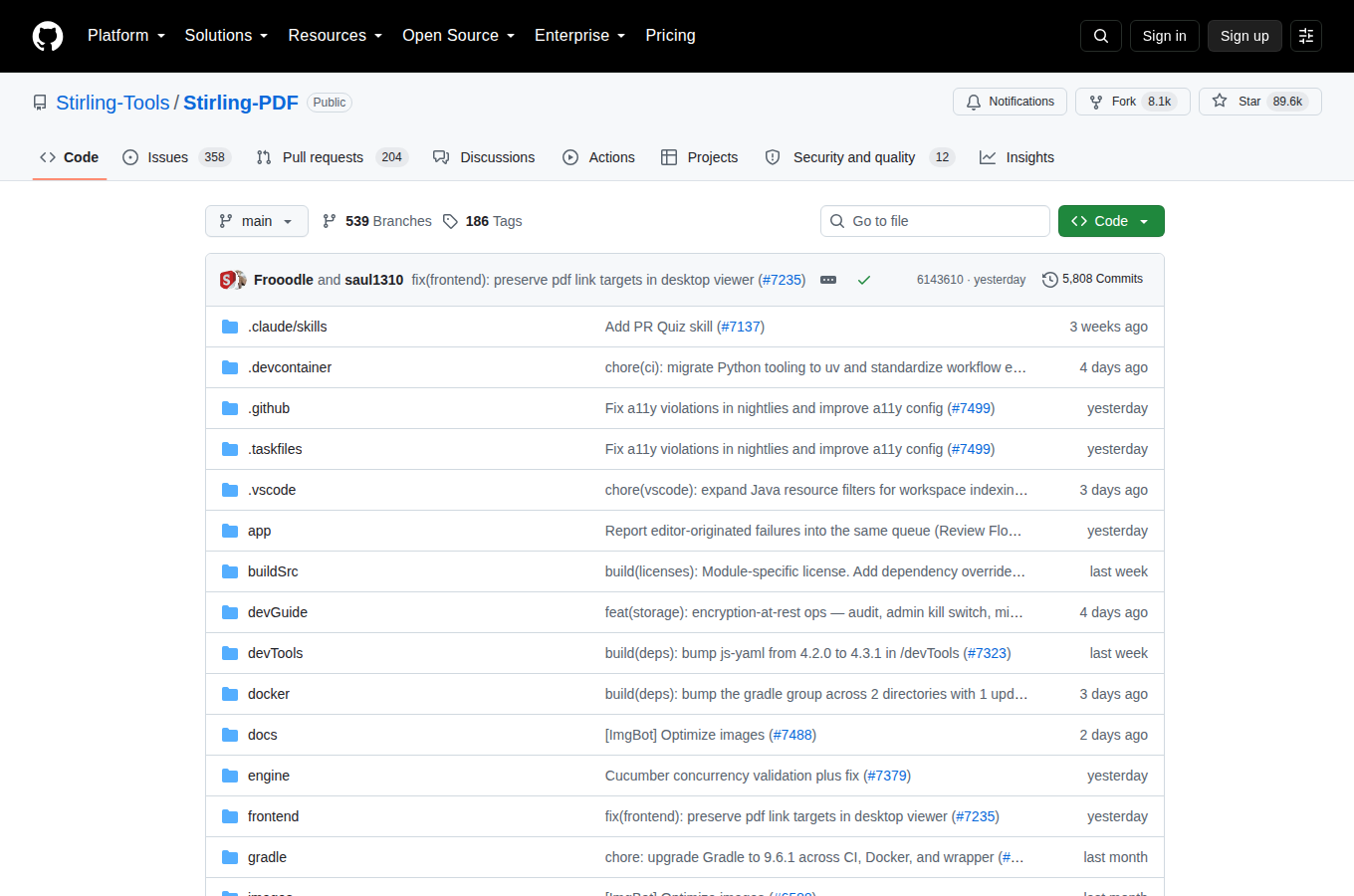Image resolution: width=1354 pixels, height=896 pixels.
Task: Expand the green Code dropdown button
Action: coord(1111,221)
